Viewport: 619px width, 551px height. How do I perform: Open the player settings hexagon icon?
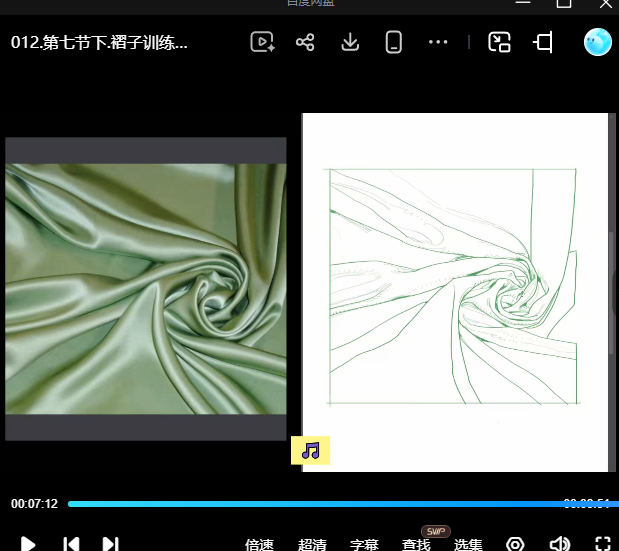515,544
